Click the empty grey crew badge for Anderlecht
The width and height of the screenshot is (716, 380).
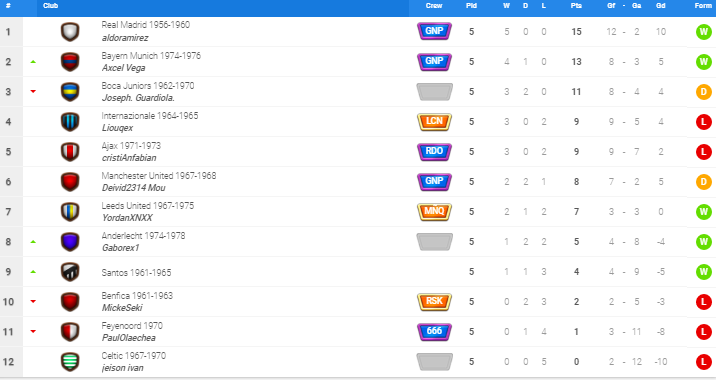[434, 242]
